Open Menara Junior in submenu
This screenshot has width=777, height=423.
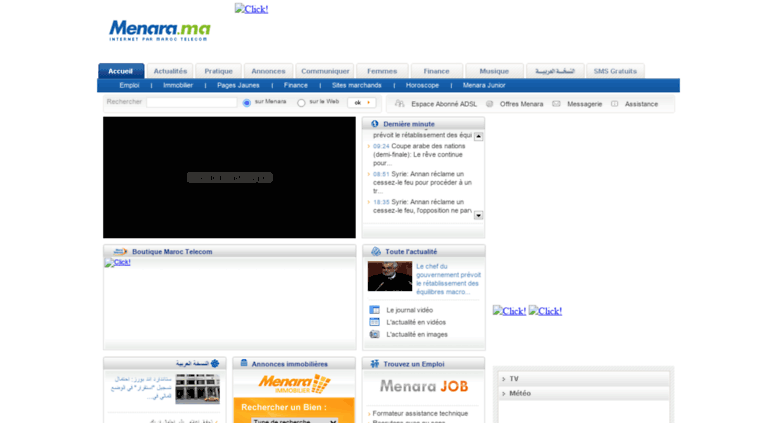click(x=484, y=85)
